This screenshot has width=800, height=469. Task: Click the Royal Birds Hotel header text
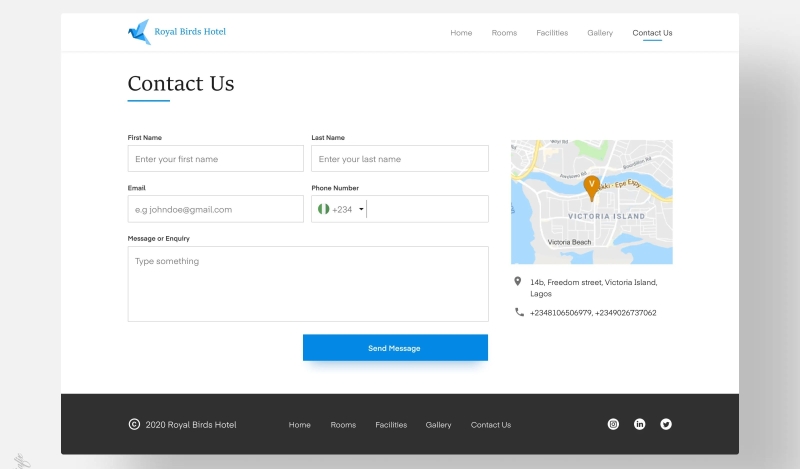click(x=190, y=32)
